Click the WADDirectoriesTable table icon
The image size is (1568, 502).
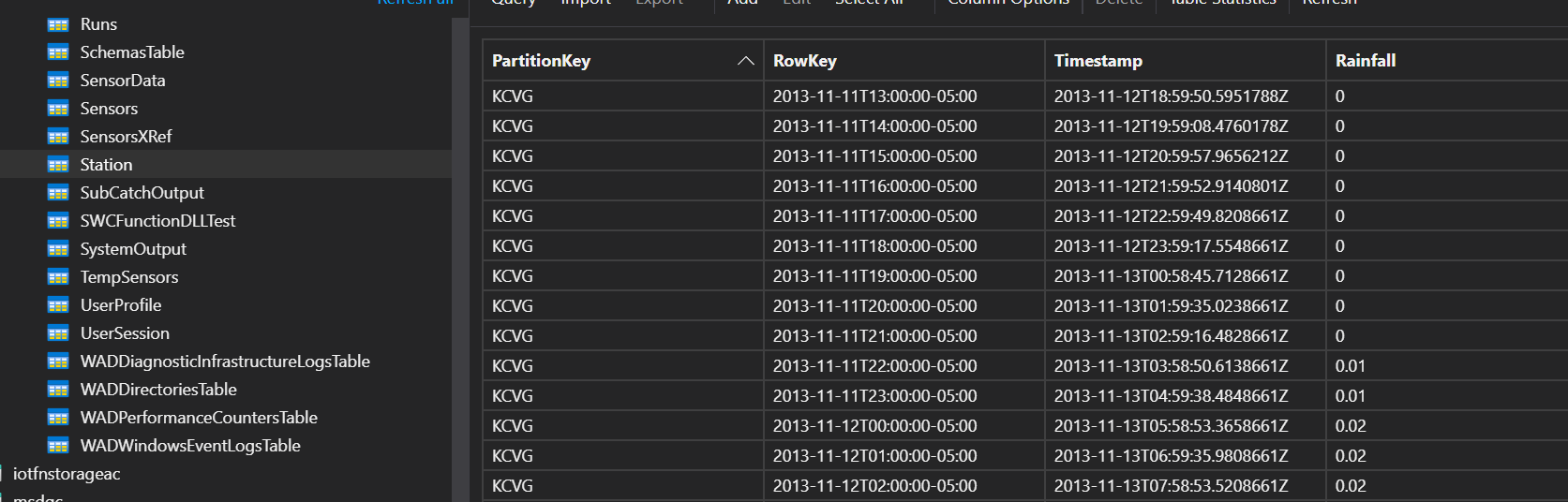pyautogui.click(x=58, y=390)
